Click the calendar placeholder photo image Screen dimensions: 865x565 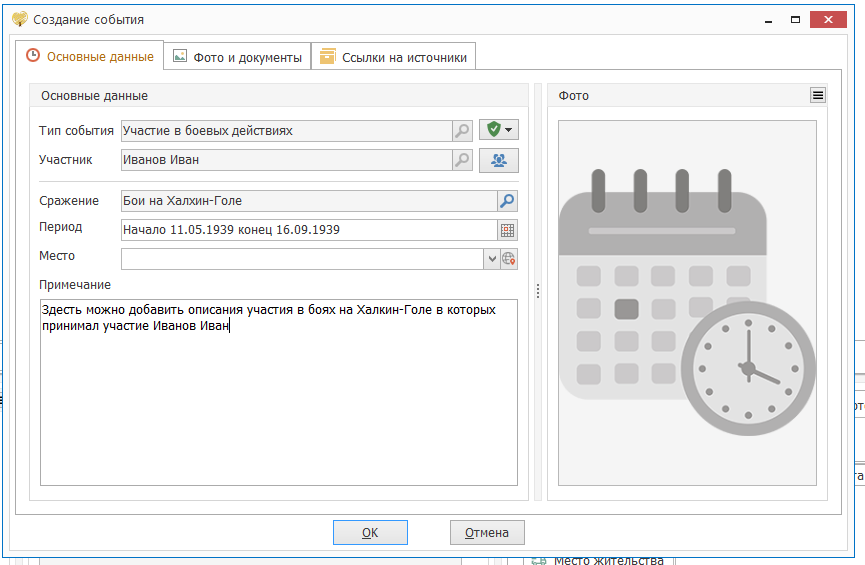(687, 303)
